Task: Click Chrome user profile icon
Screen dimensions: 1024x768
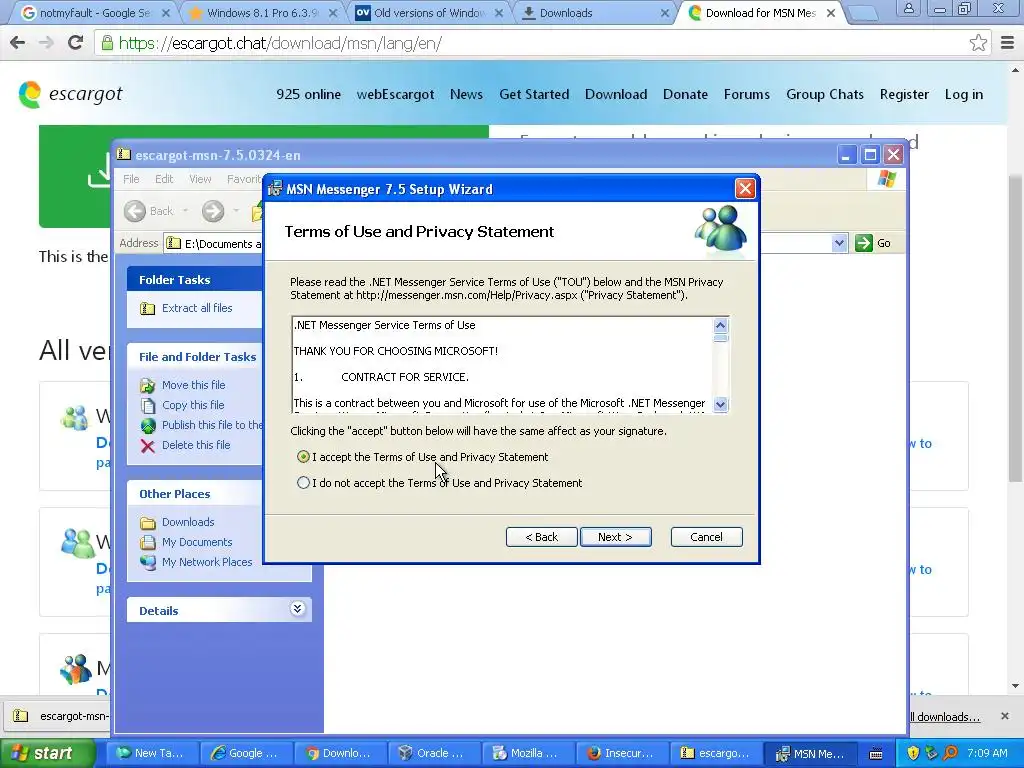Action: point(908,9)
